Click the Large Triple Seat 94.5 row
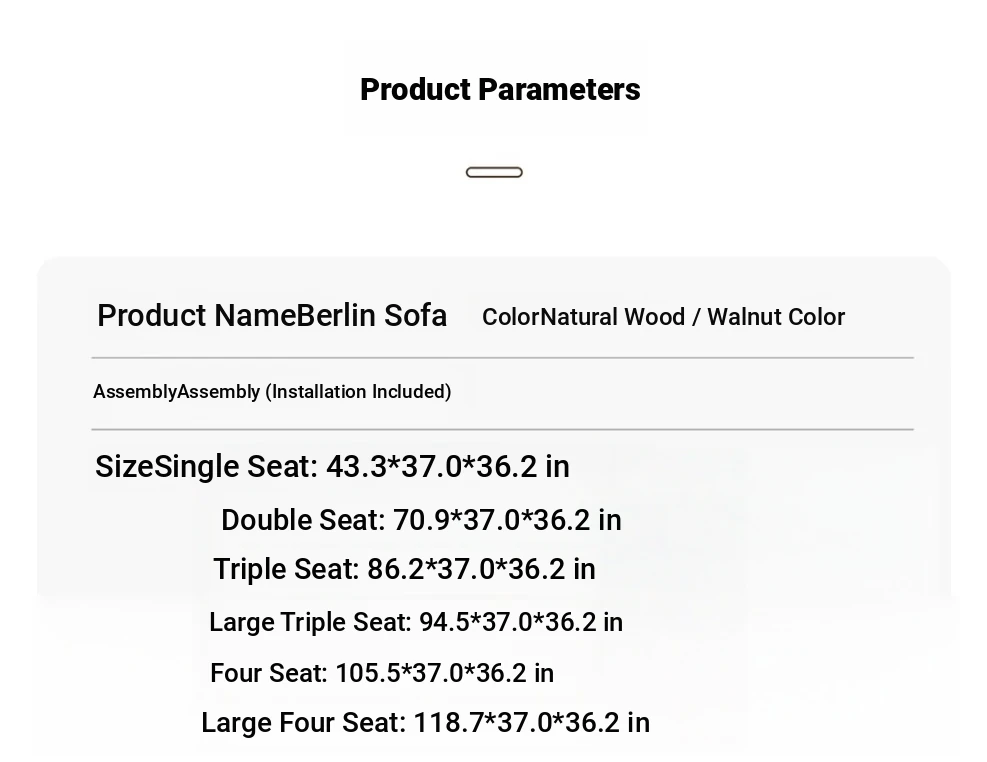This screenshot has height=762, width=987. click(x=415, y=622)
